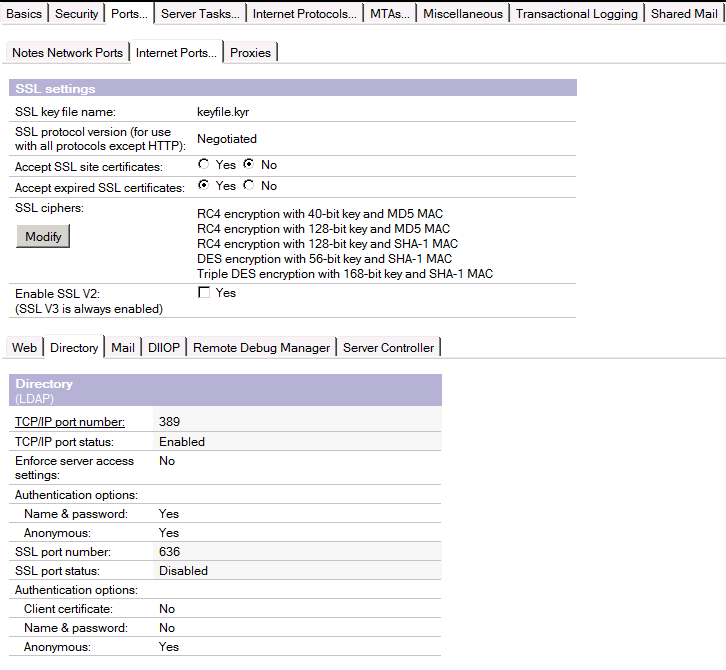This screenshot has height=670, width=726.
Task: Open the Mail protocol tab
Action: pos(123,348)
